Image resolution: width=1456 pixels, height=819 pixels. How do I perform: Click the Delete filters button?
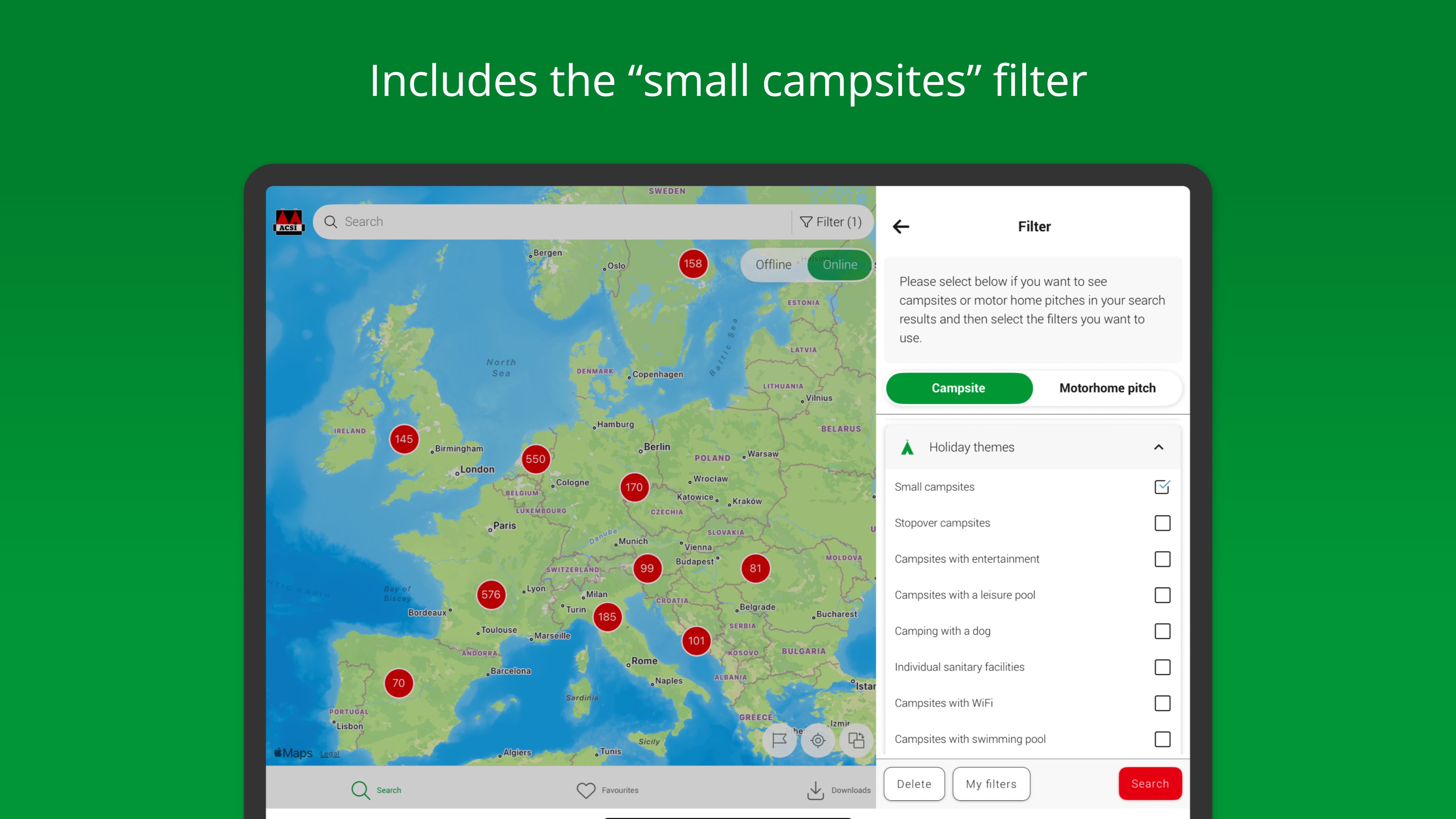(914, 784)
